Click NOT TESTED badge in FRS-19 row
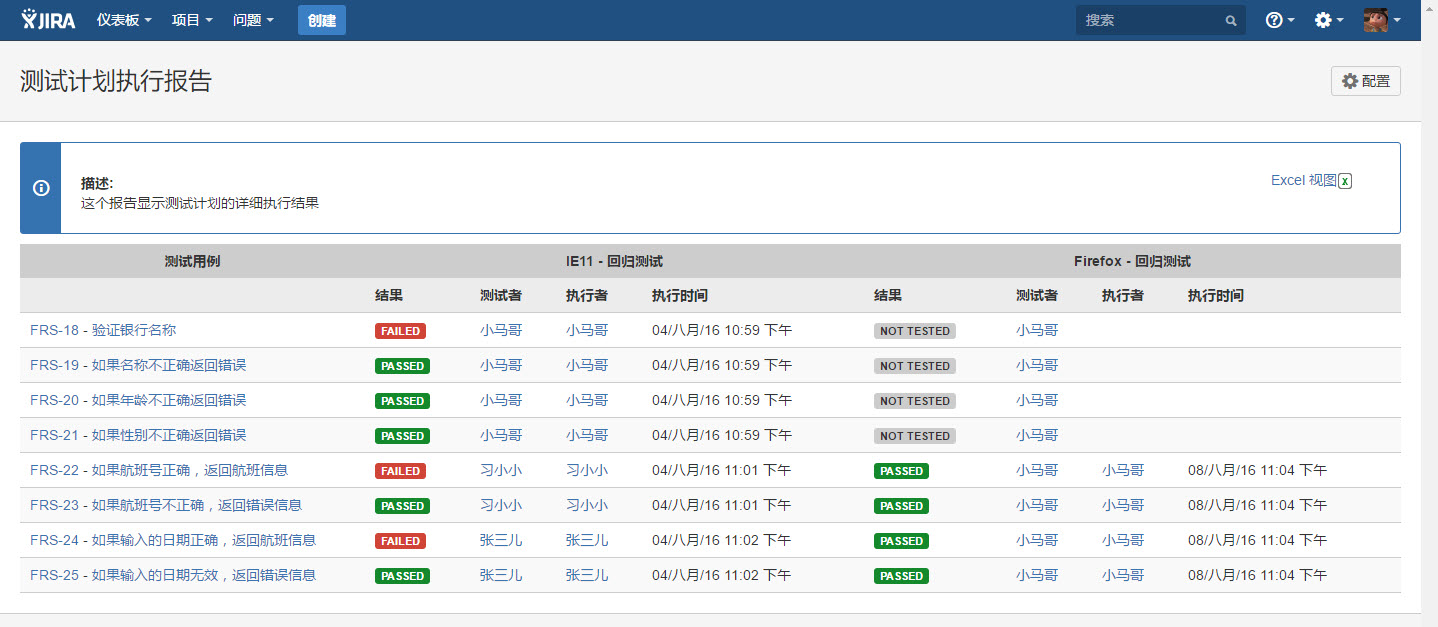Screen dimensions: 1438x627 click(x=915, y=366)
